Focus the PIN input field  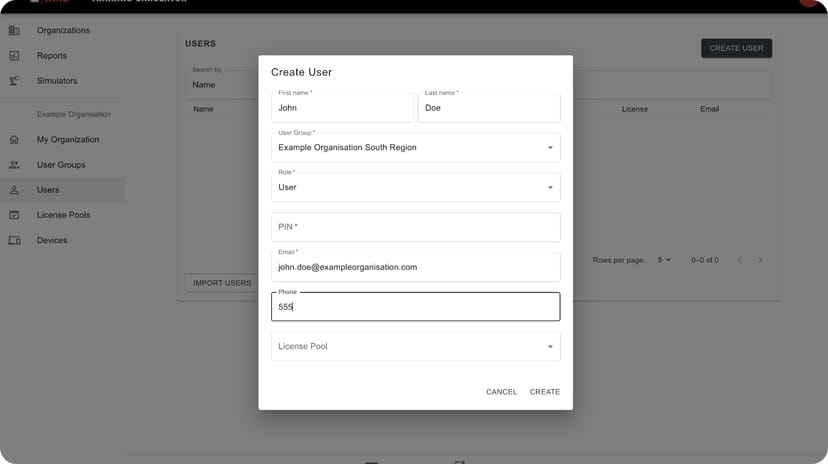(416, 227)
